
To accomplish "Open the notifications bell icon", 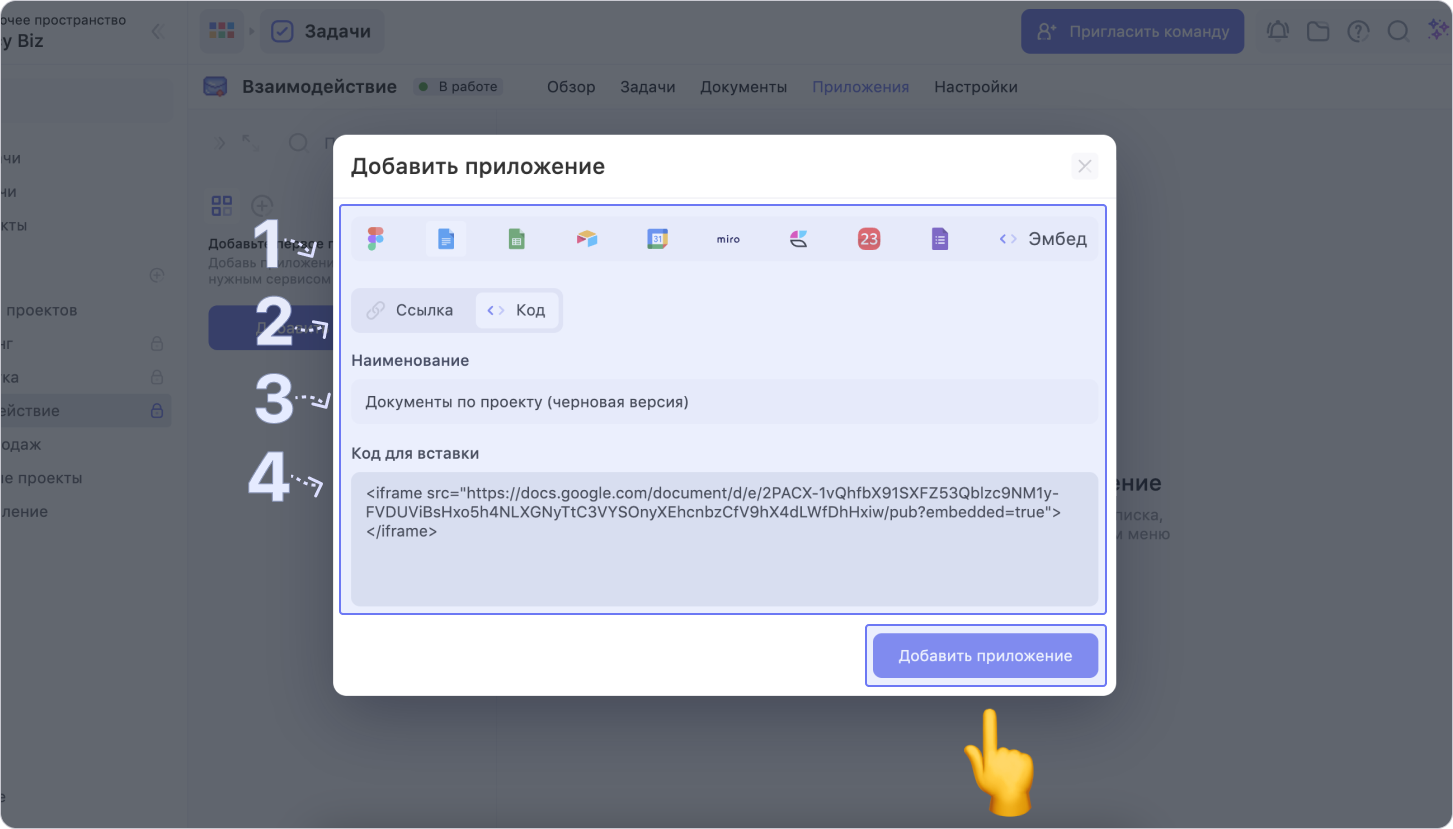I will (1278, 32).
